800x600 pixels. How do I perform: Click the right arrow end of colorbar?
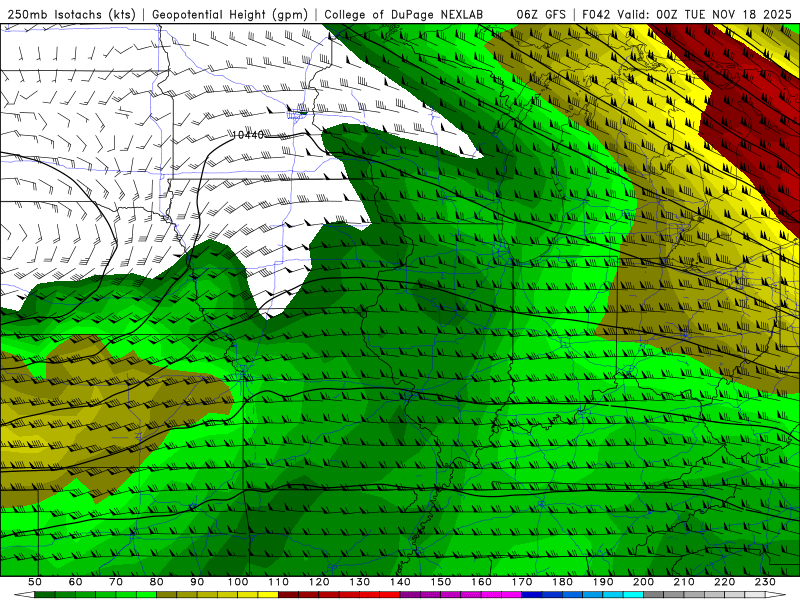[776, 595]
